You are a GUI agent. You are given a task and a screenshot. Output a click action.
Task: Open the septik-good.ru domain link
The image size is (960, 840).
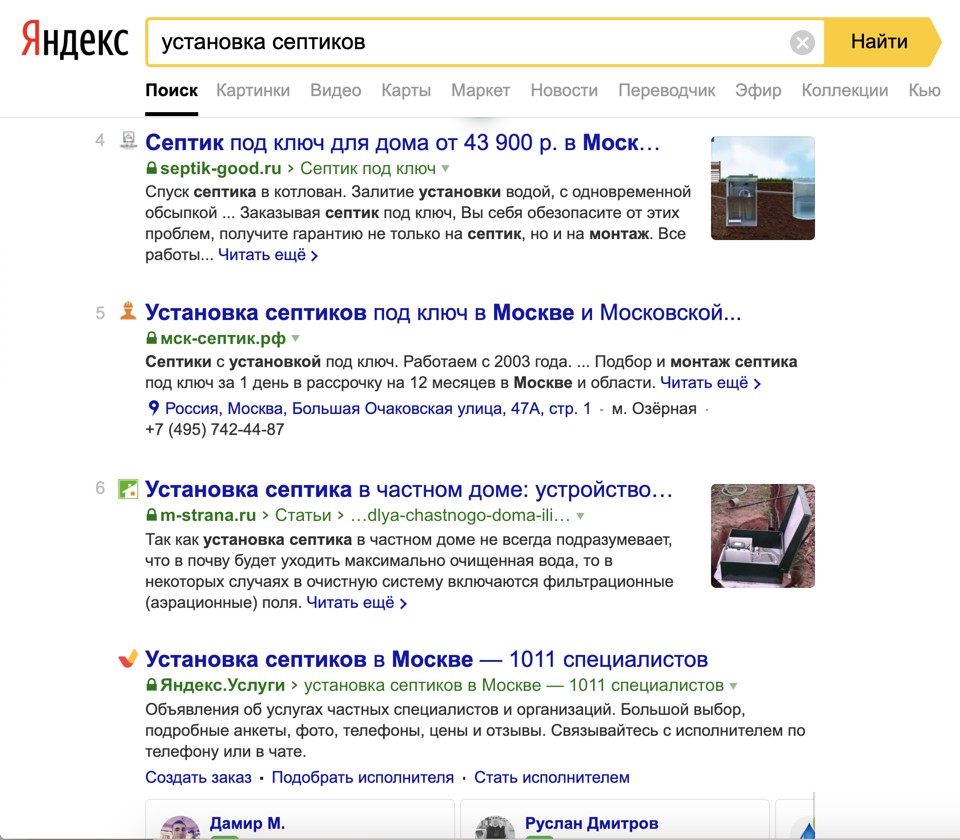(220, 168)
